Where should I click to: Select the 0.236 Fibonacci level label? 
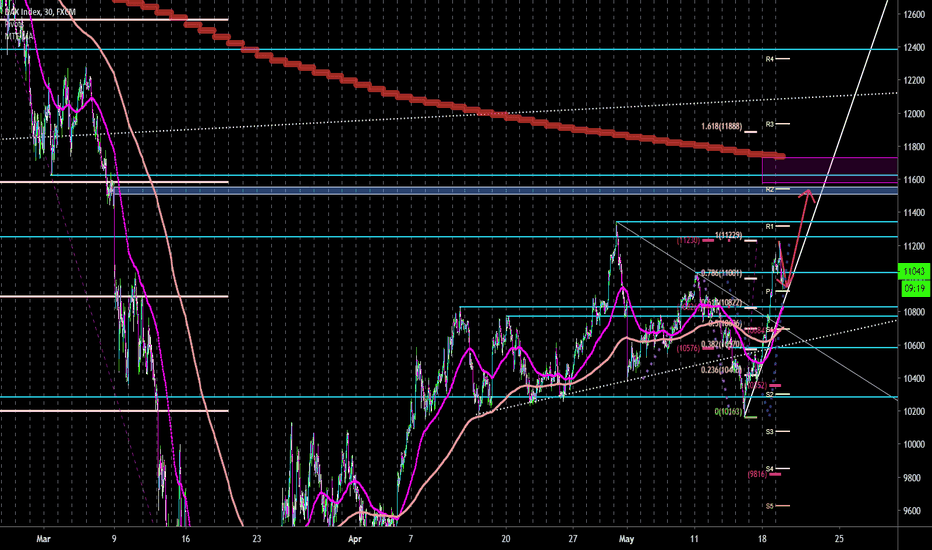[x=722, y=370]
